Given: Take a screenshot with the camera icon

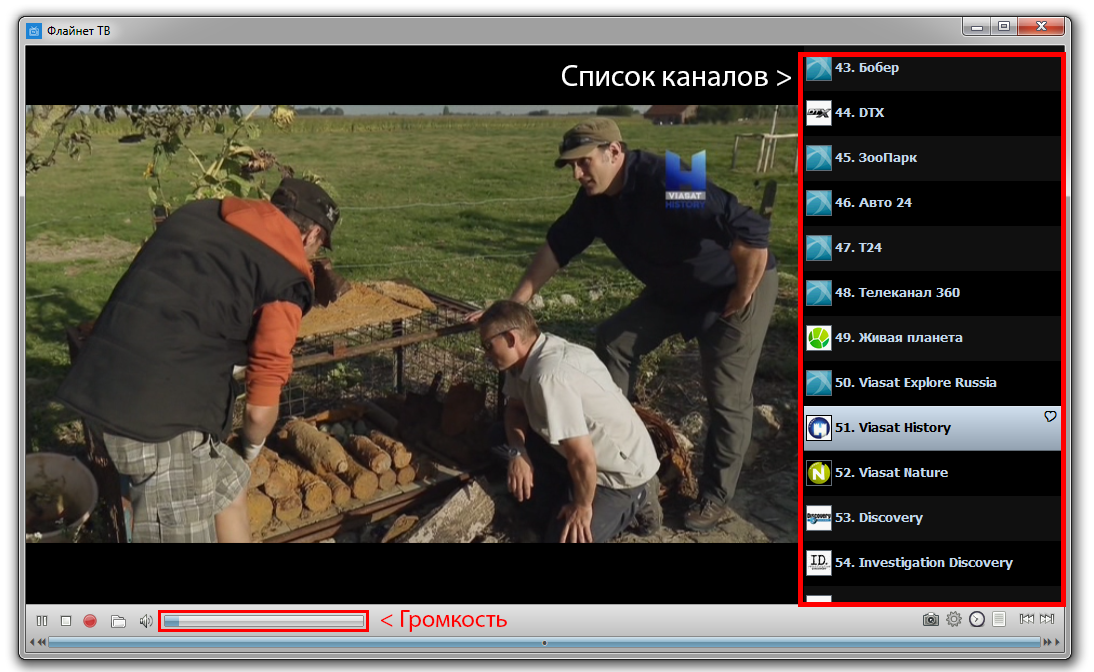Looking at the screenshot, I should point(930,619).
